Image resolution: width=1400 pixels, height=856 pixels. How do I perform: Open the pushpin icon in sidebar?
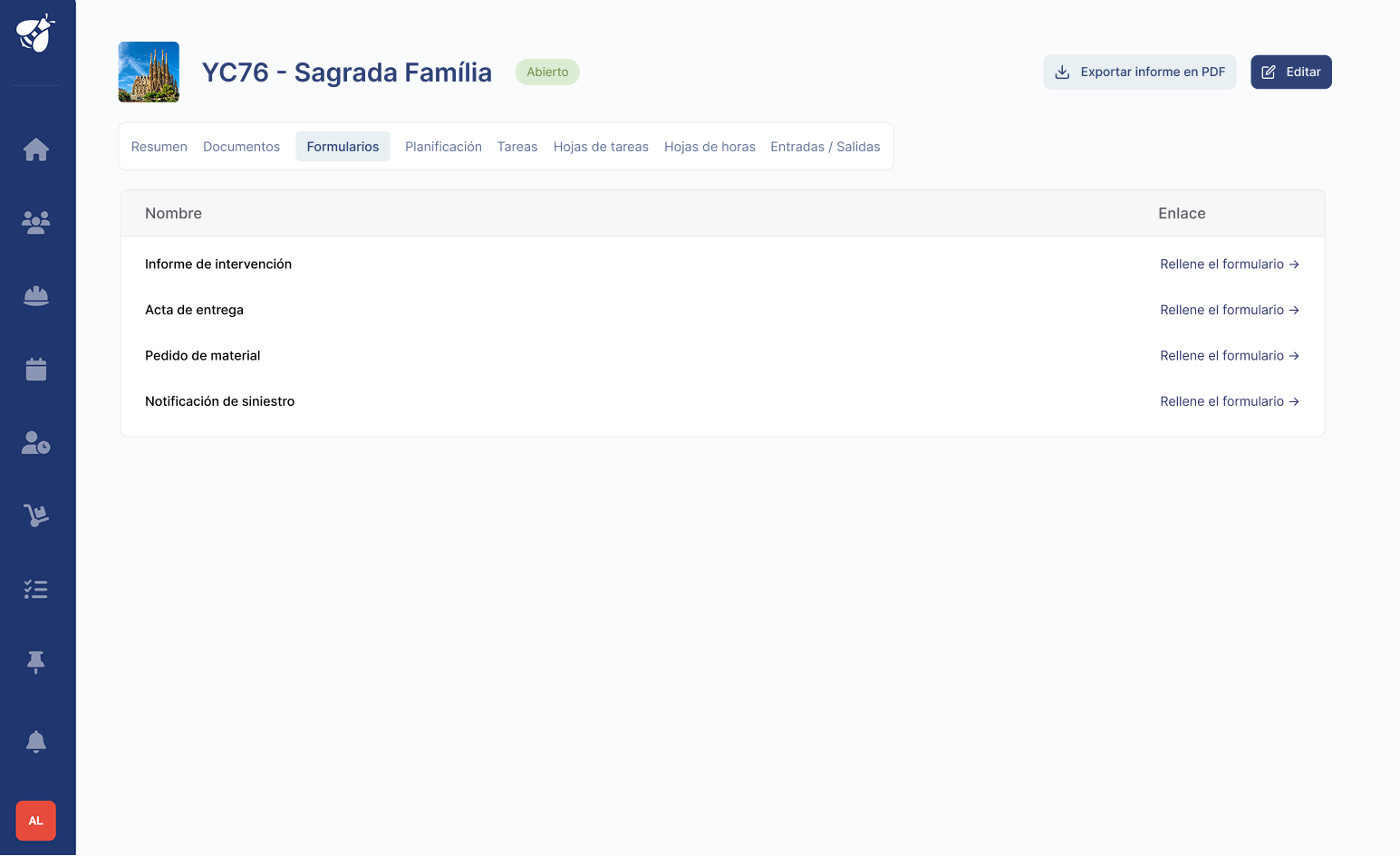point(36,663)
